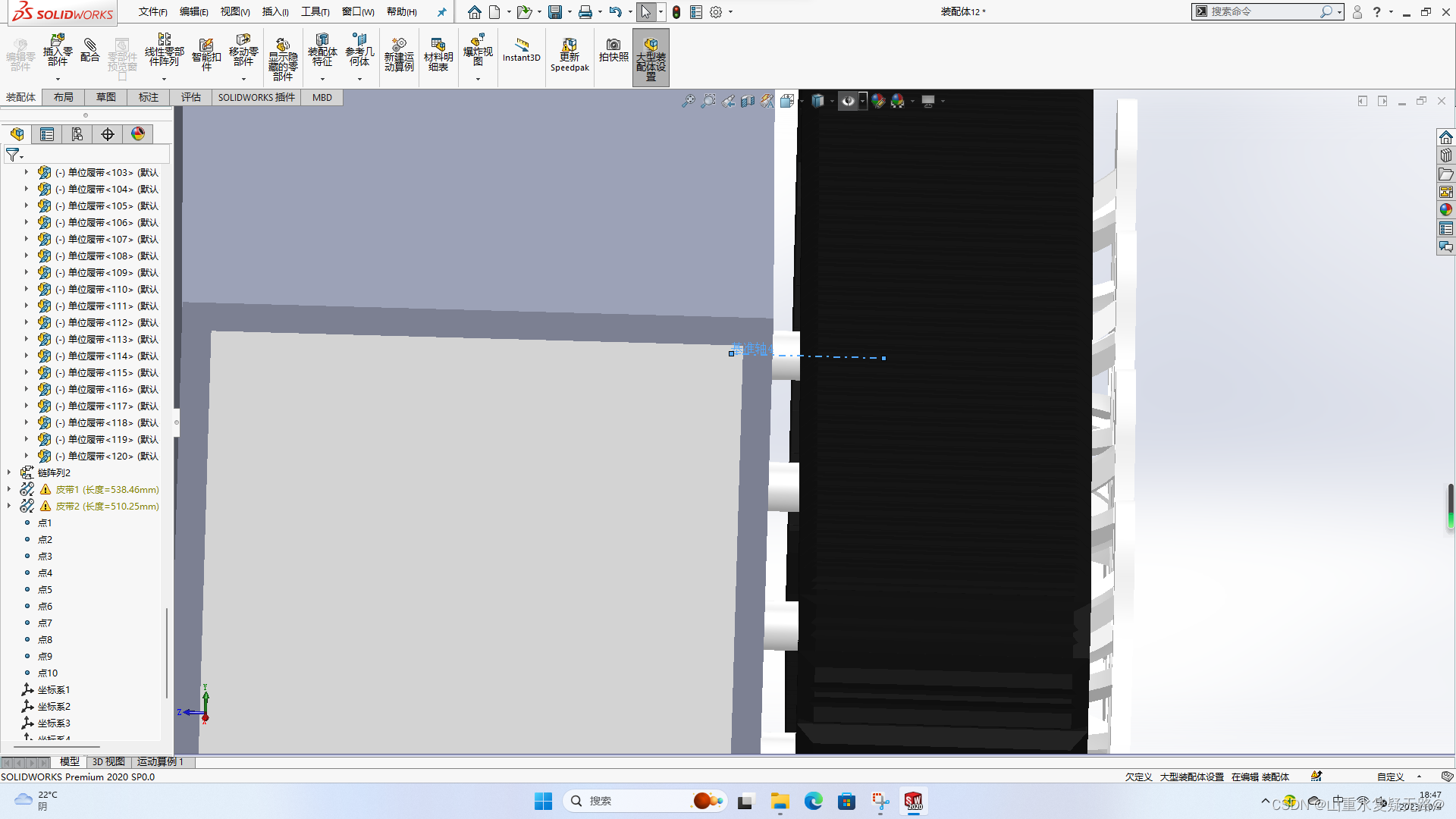Click the Rebuild traffic light icon

(x=676, y=12)
